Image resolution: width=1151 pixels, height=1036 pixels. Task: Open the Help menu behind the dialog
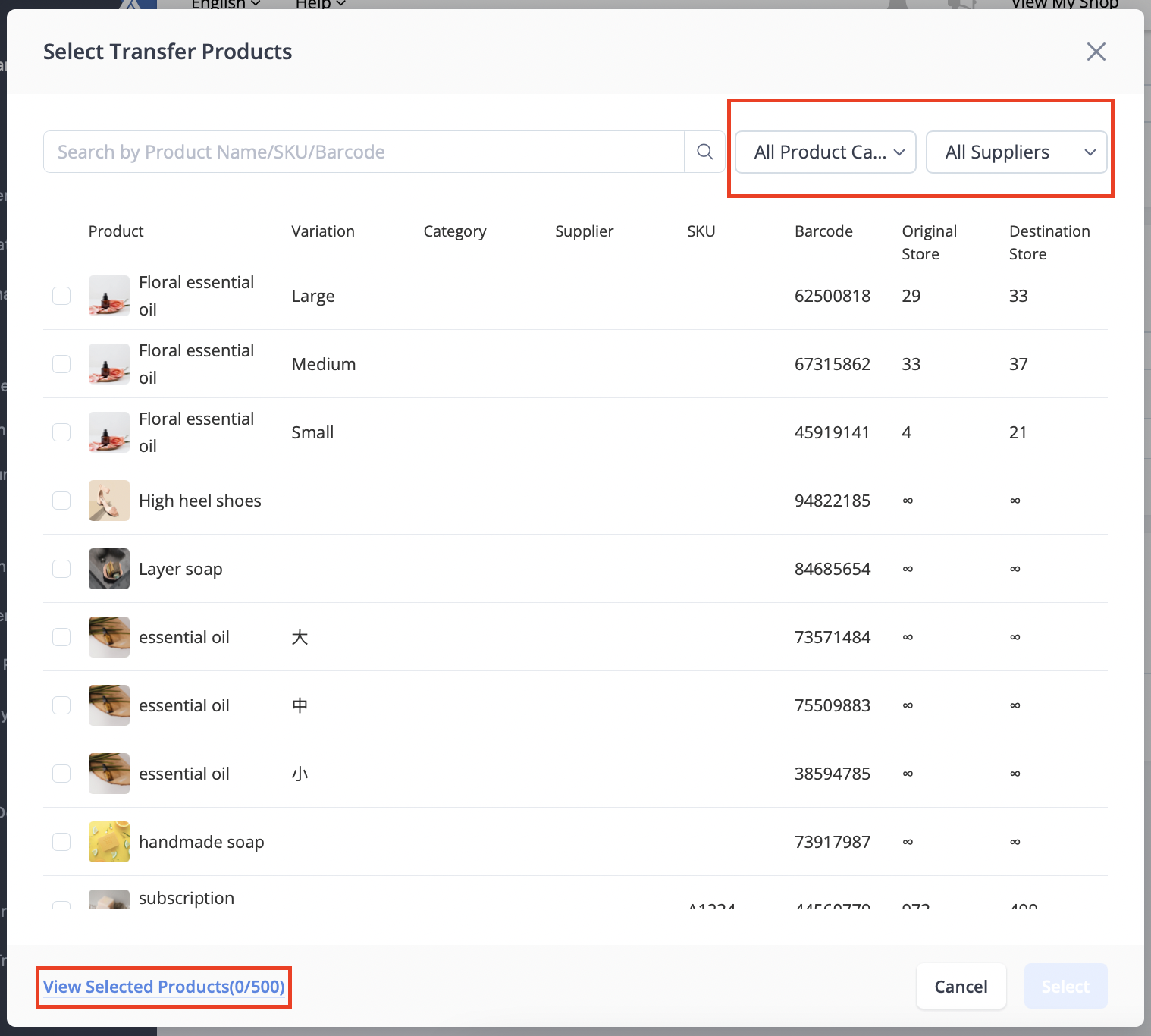[320, 4]
